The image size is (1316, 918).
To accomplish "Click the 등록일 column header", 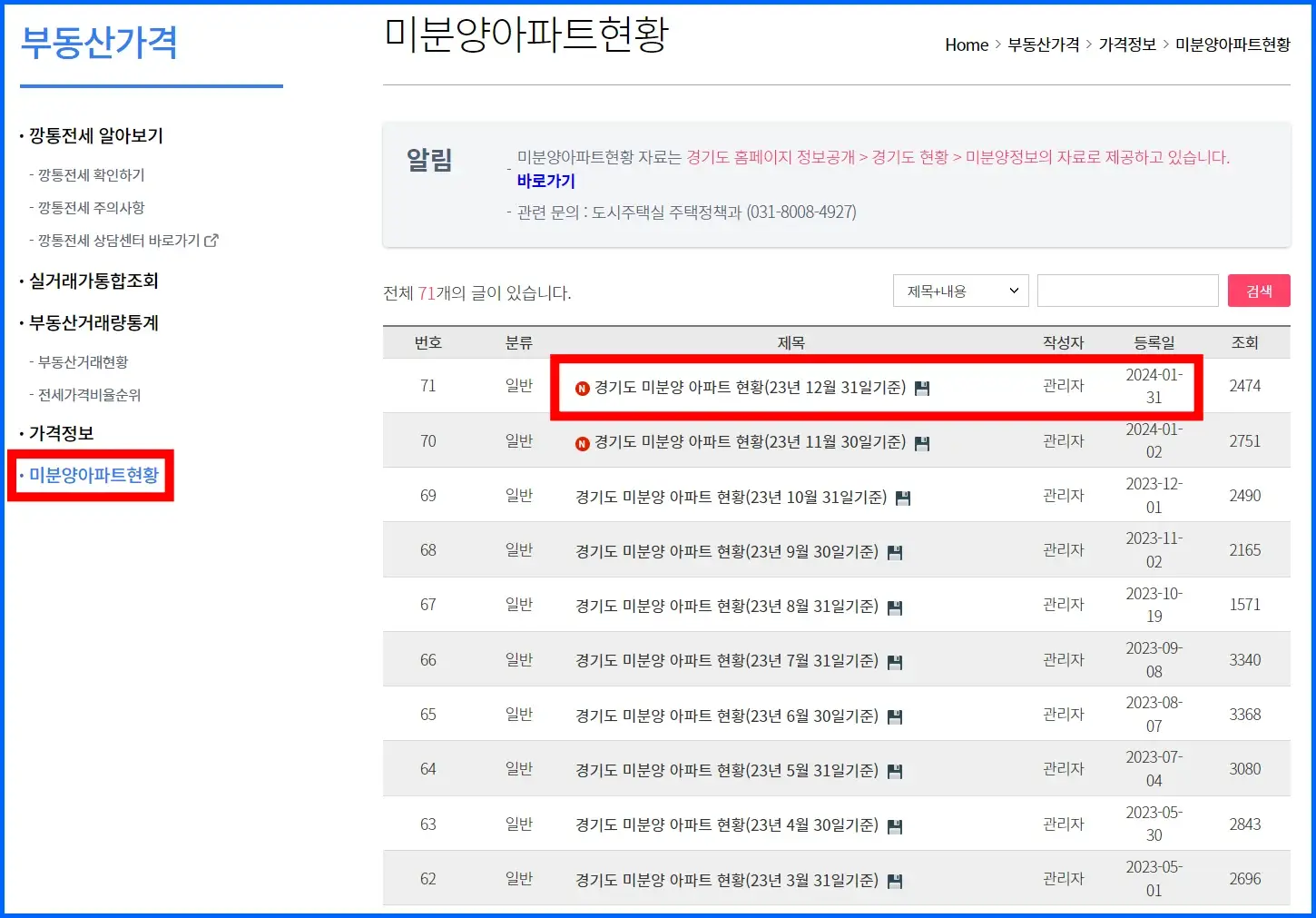I will 1154,343.
